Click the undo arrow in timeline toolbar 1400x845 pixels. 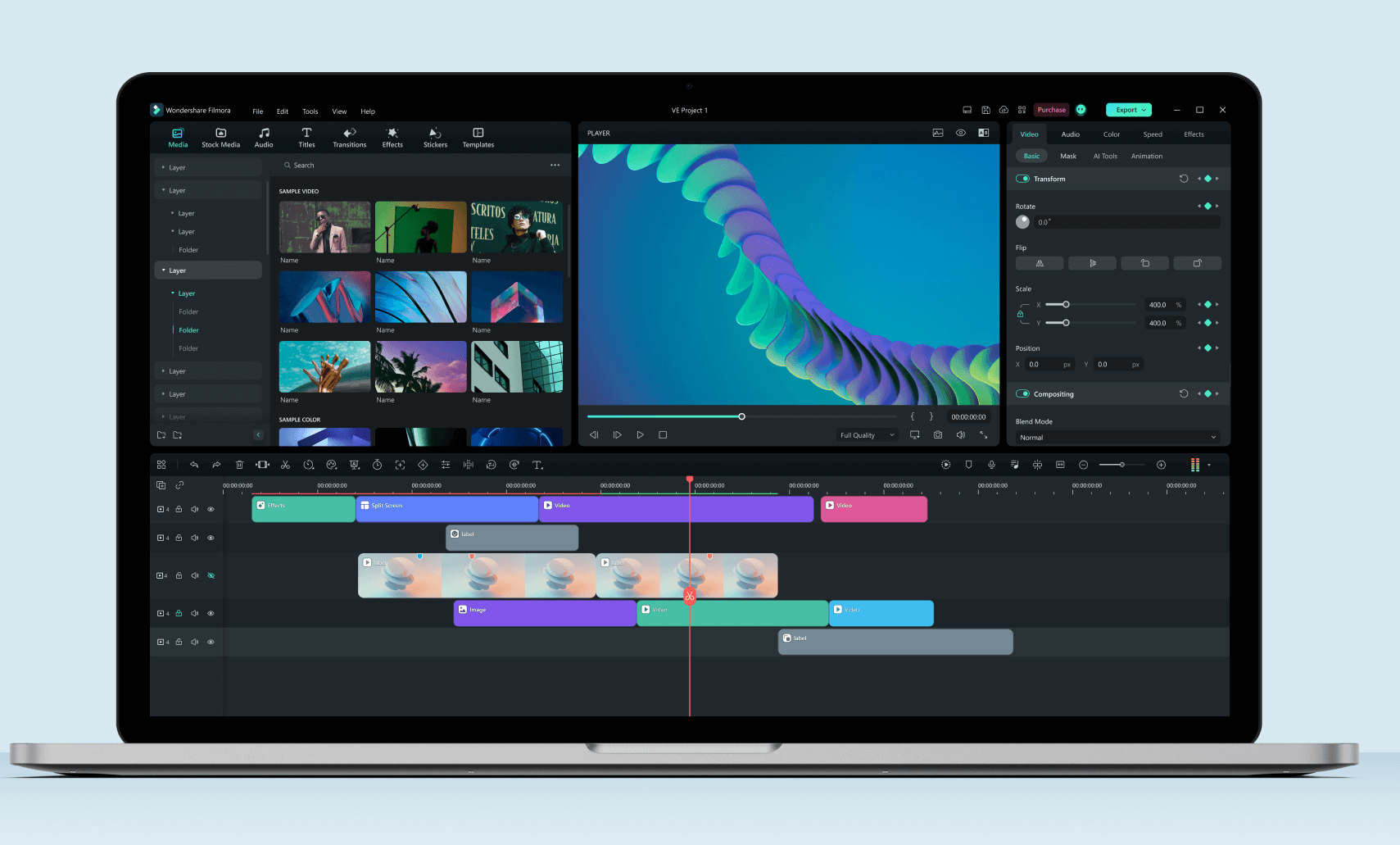coord(194,465)
